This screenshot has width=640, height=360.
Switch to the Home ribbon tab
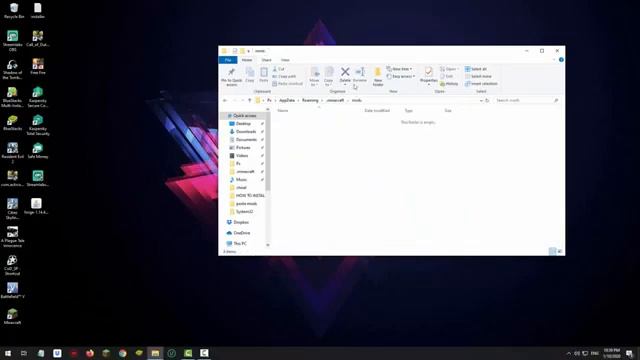click(x=247, y=60)
